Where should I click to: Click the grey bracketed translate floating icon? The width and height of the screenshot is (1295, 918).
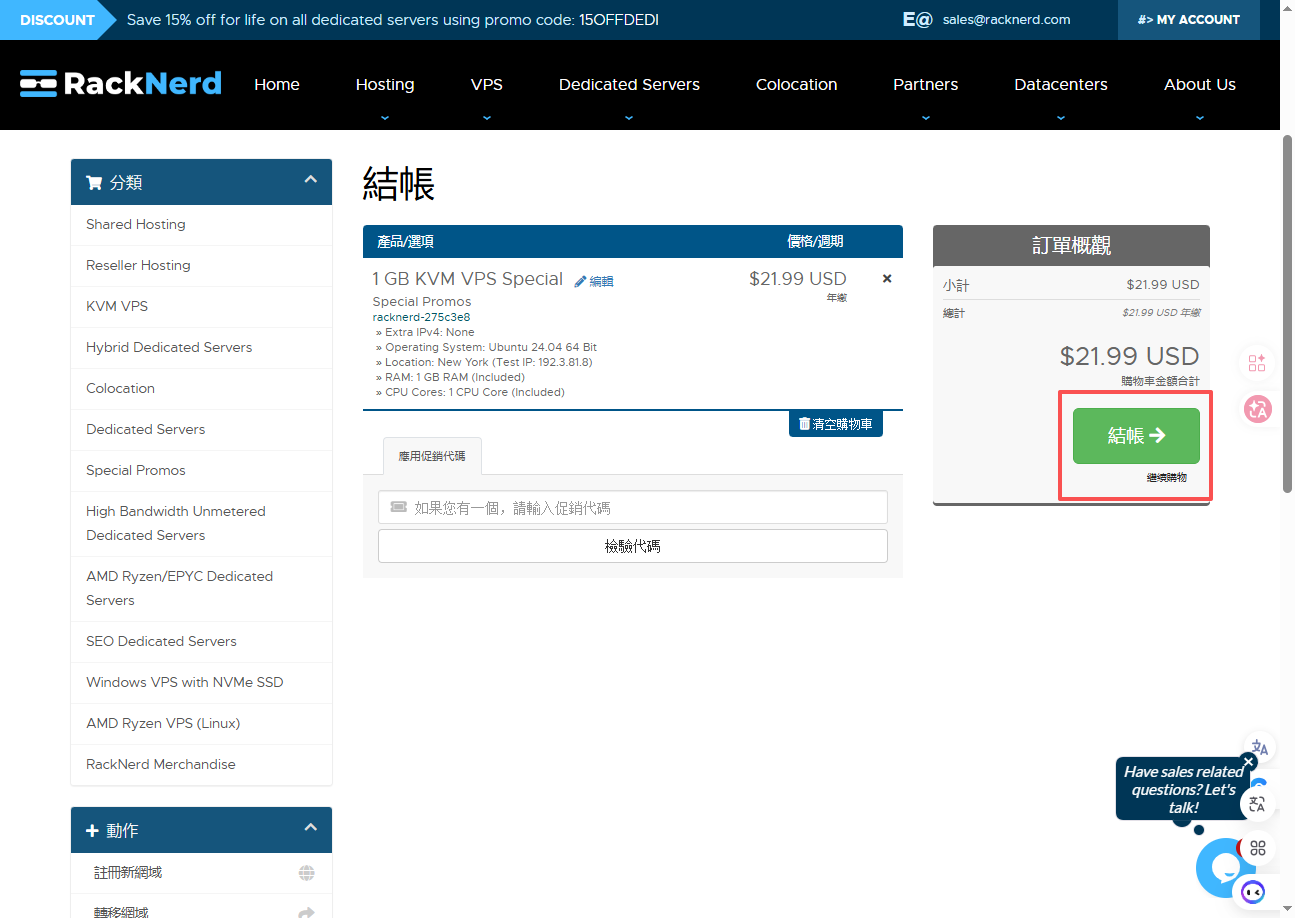(x=1258, y=804)
